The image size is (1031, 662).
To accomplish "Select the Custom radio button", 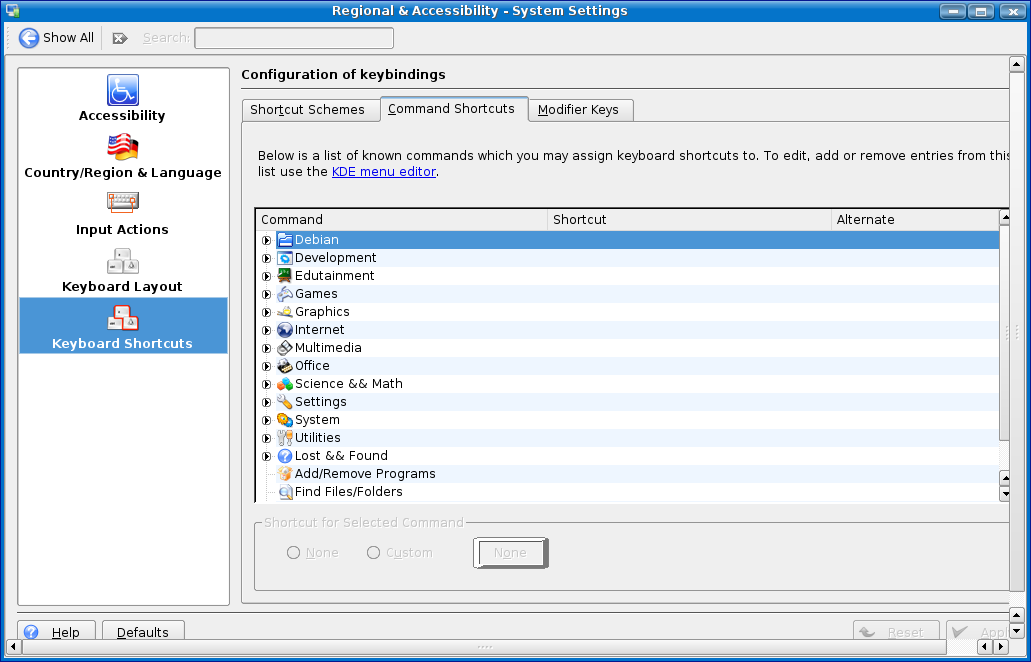I will pos(374,553).
